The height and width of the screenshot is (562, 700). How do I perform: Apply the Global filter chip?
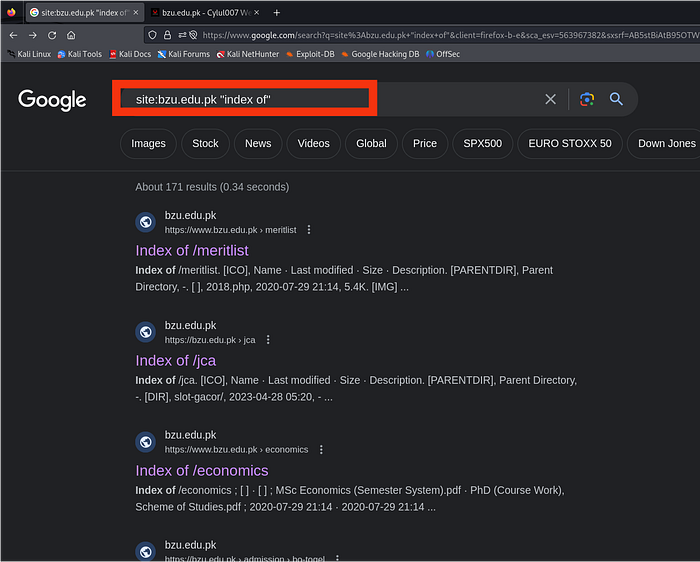(x=371, y=144)
